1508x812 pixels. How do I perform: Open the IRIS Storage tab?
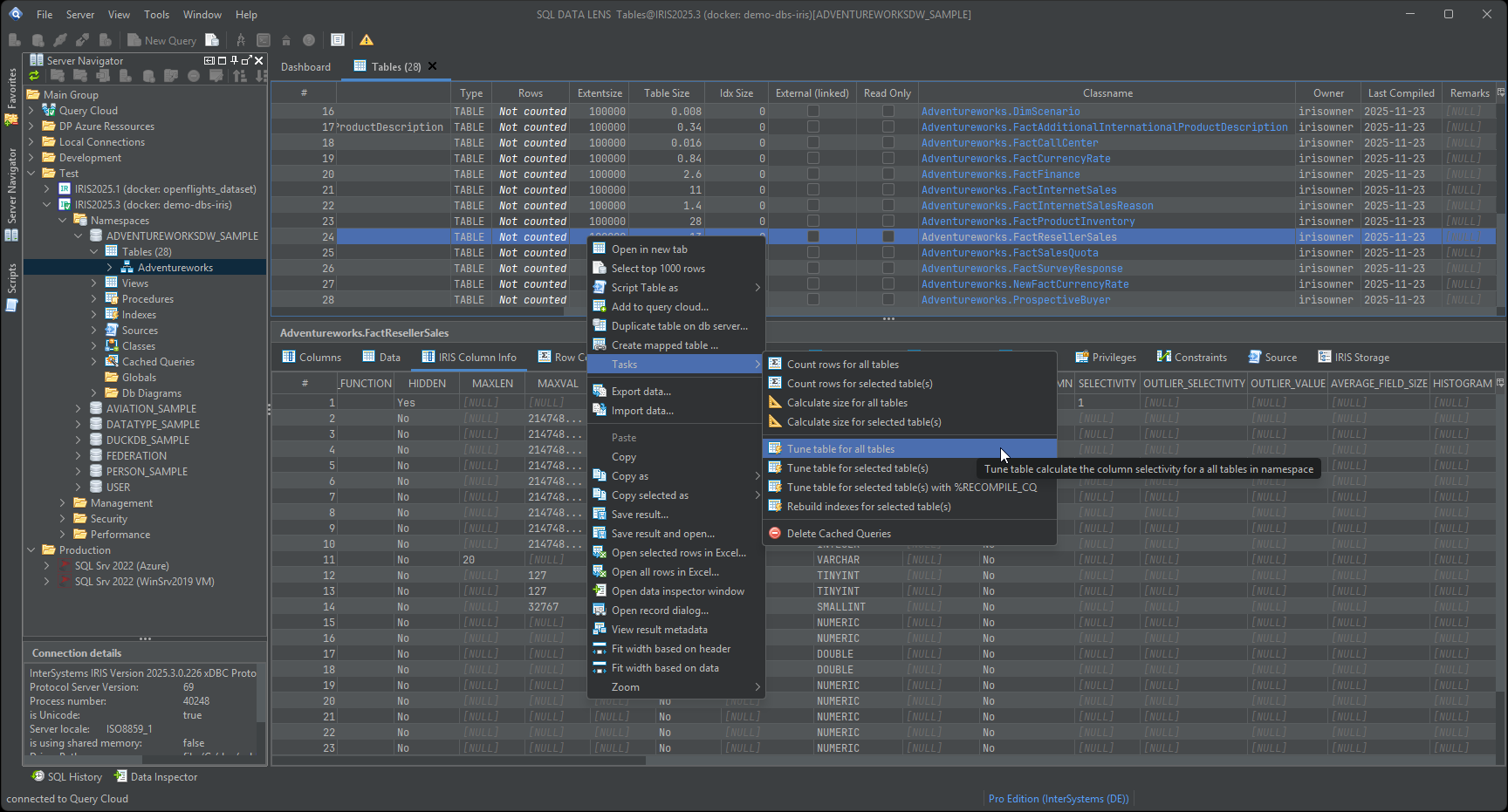tap(1354, 358)
